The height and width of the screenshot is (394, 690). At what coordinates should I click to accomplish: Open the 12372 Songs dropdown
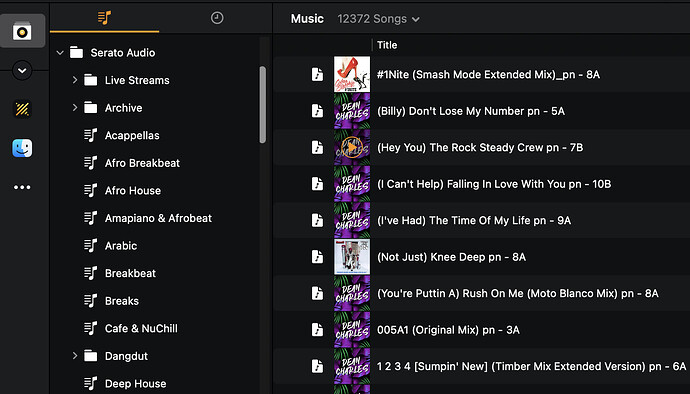click(x=378, y=19)
